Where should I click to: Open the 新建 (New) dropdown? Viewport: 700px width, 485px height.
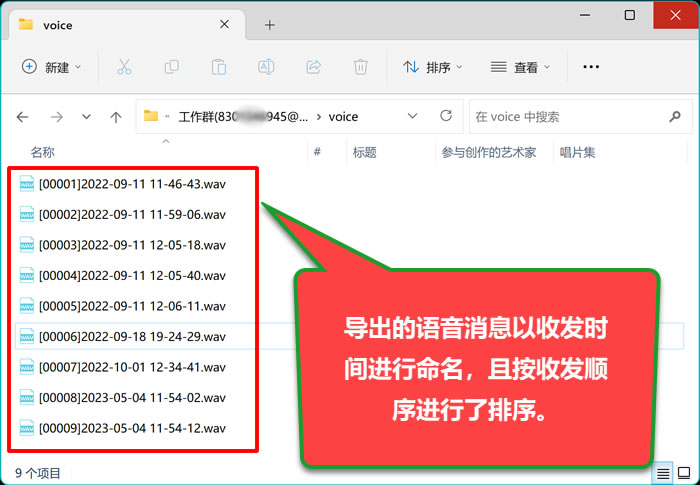click(52, 67)
